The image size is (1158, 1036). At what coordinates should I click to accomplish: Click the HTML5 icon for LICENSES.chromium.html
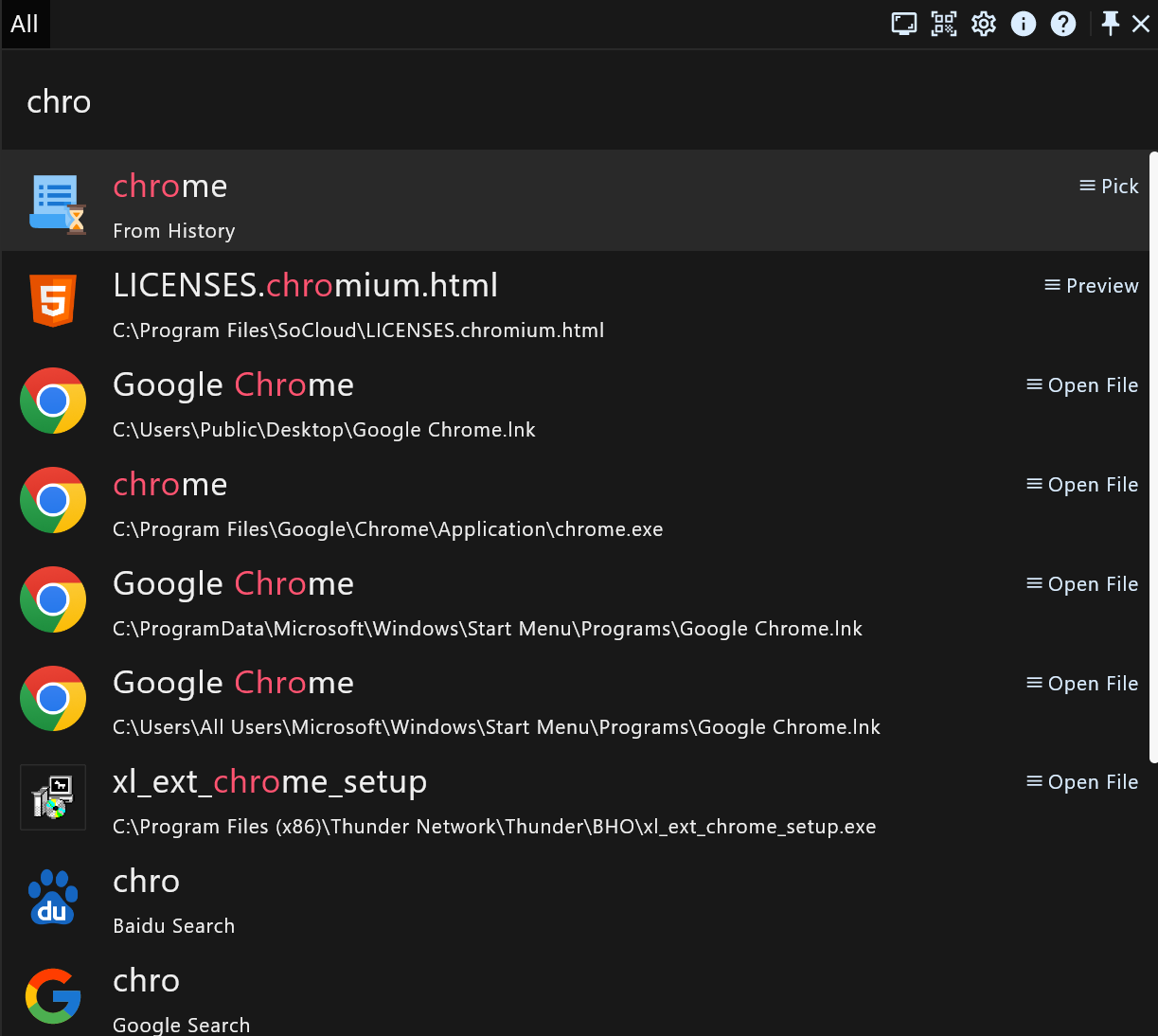53,301
